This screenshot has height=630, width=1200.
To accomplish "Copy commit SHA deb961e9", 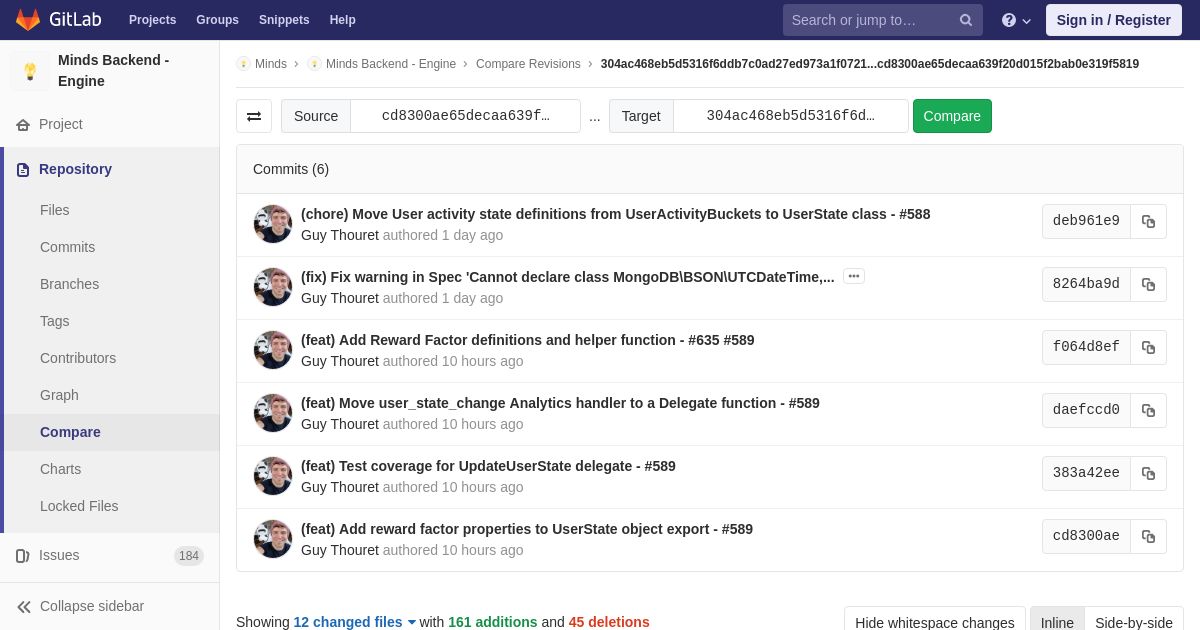I will point(1149,222).
